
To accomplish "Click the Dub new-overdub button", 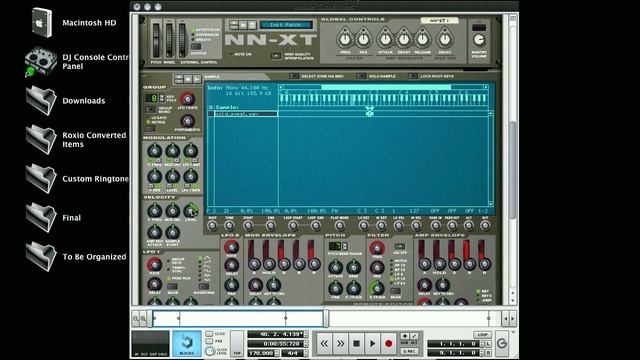I will (x=405, y=336).
